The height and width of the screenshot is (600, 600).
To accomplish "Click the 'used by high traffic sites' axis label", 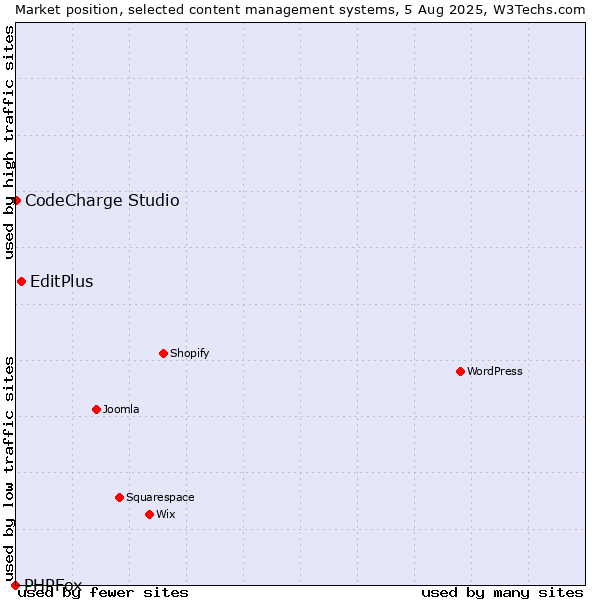I will point(9,142).
